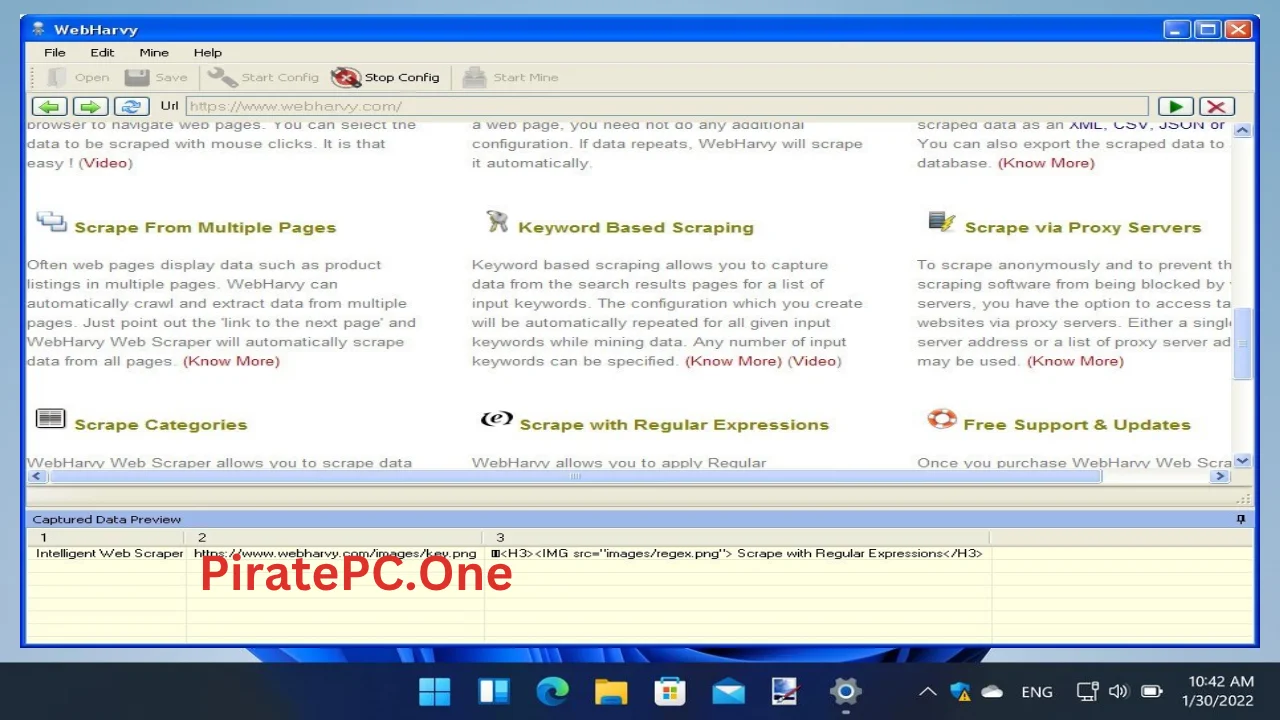Click the vertical scrollbar down arrow
1280x720 pixels.
1242,461
